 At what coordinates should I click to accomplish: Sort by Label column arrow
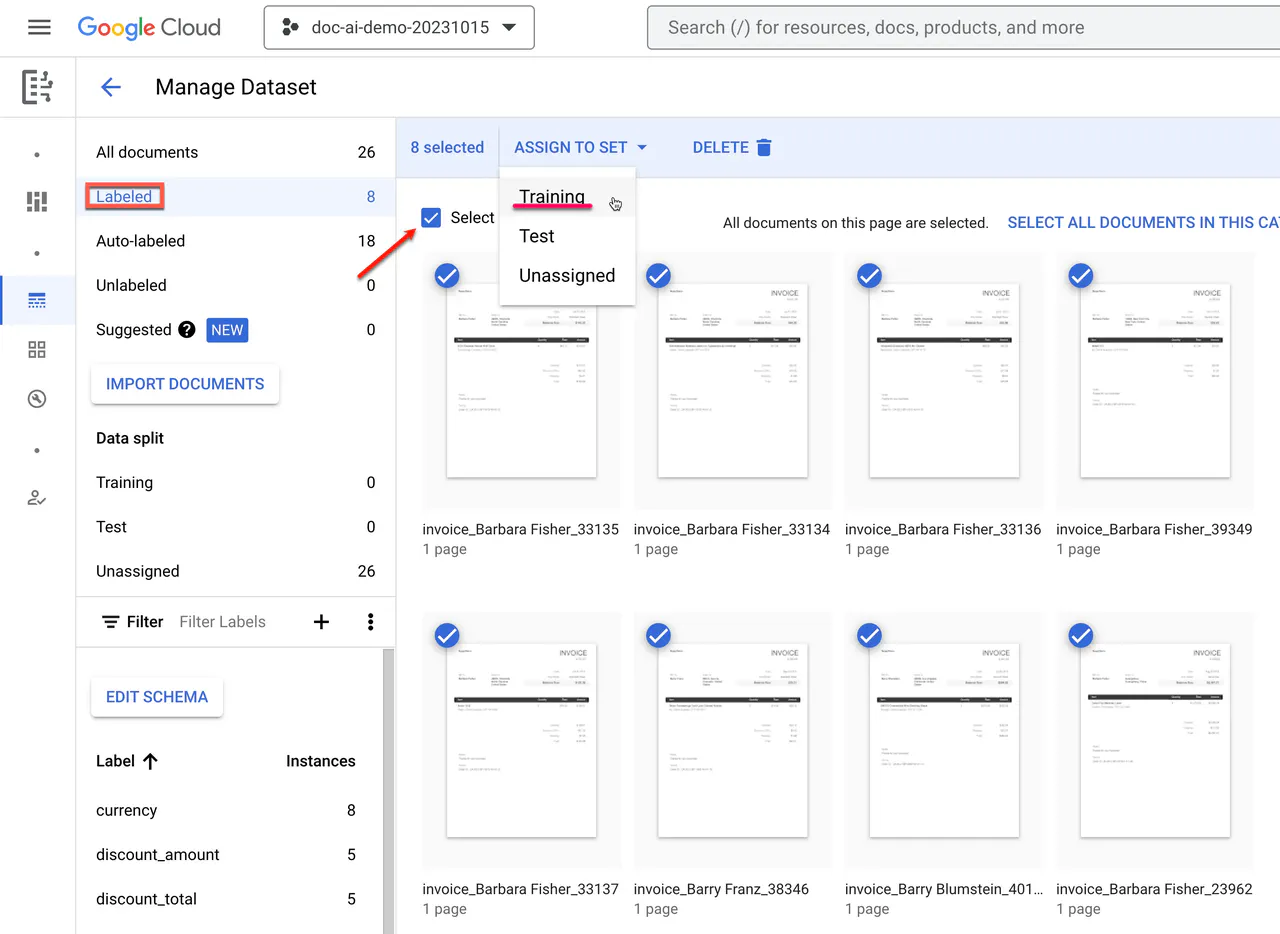(150, 761)
